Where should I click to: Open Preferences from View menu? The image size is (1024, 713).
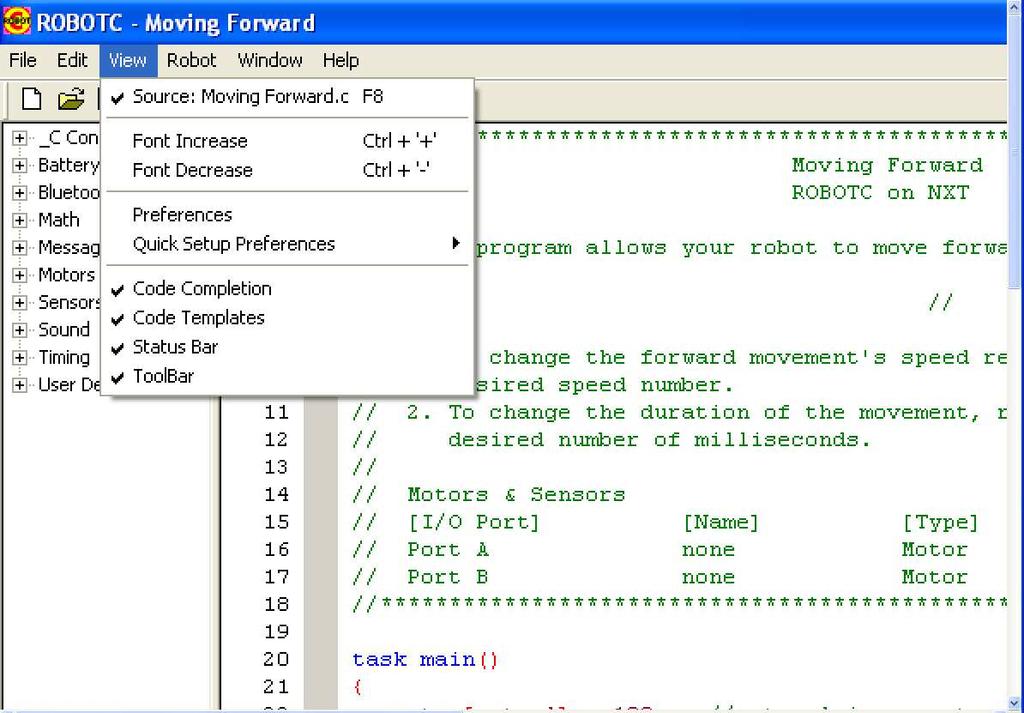coord(287,215)
